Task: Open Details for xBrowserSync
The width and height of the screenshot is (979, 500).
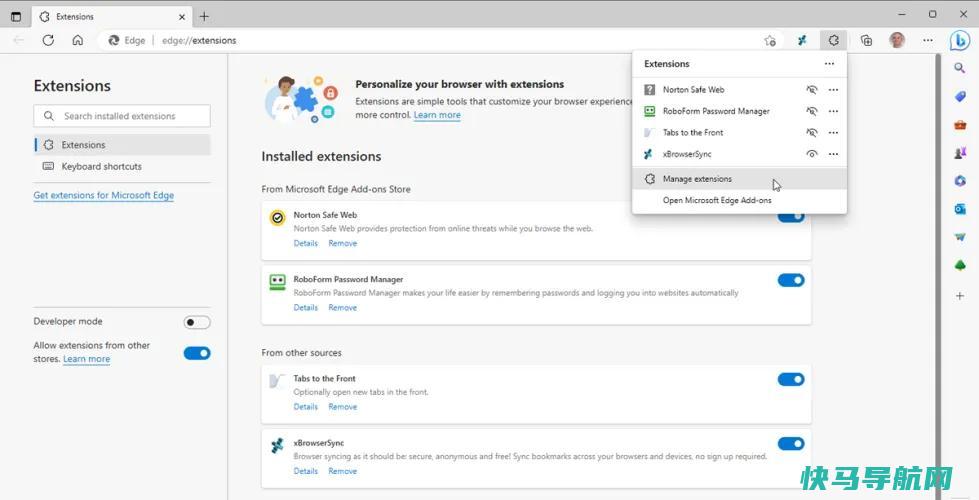Action: tap(306, 471)
